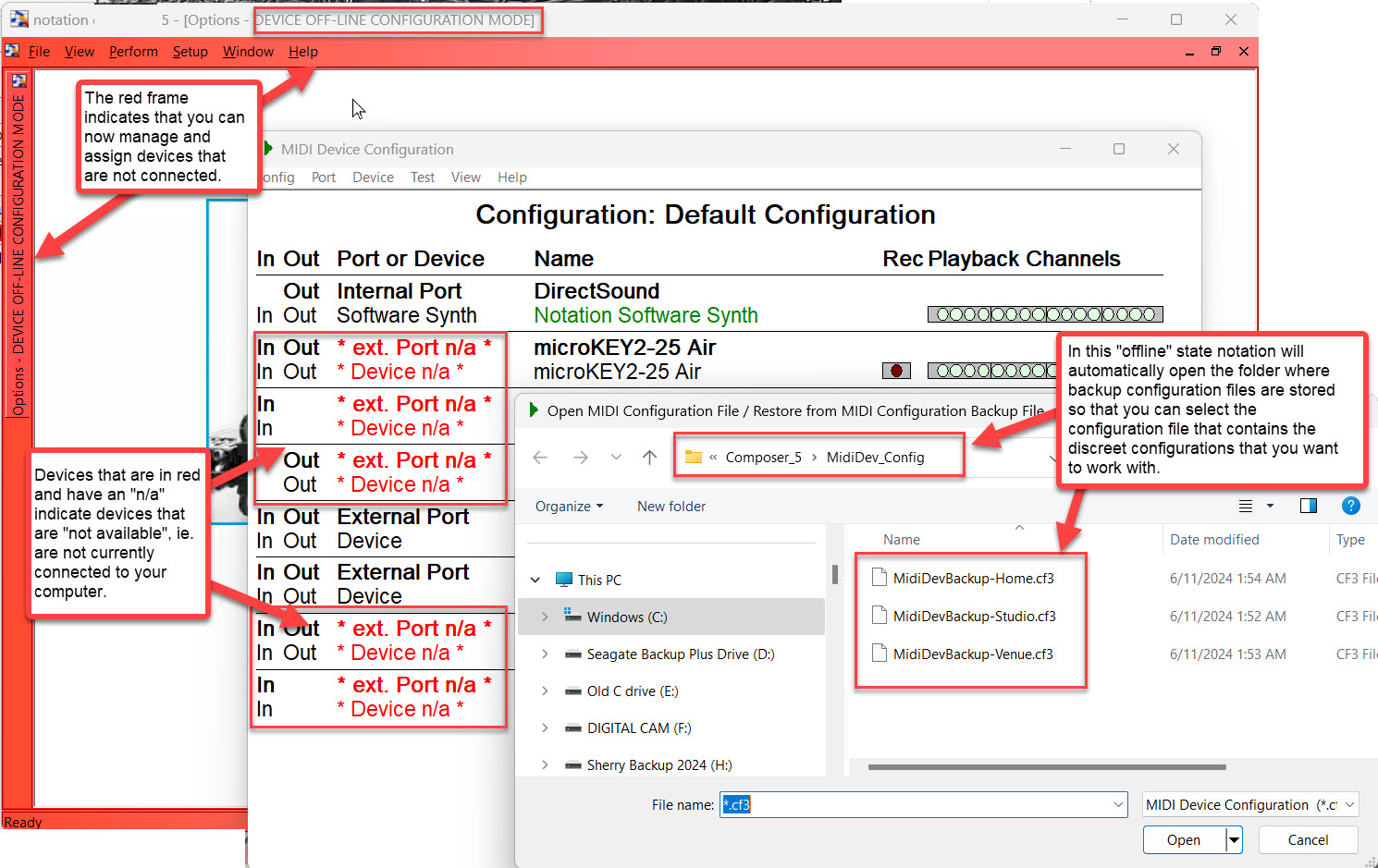Click the Forward navigation arrow in file dialog
1378x868 pixels.
point(580,458)
